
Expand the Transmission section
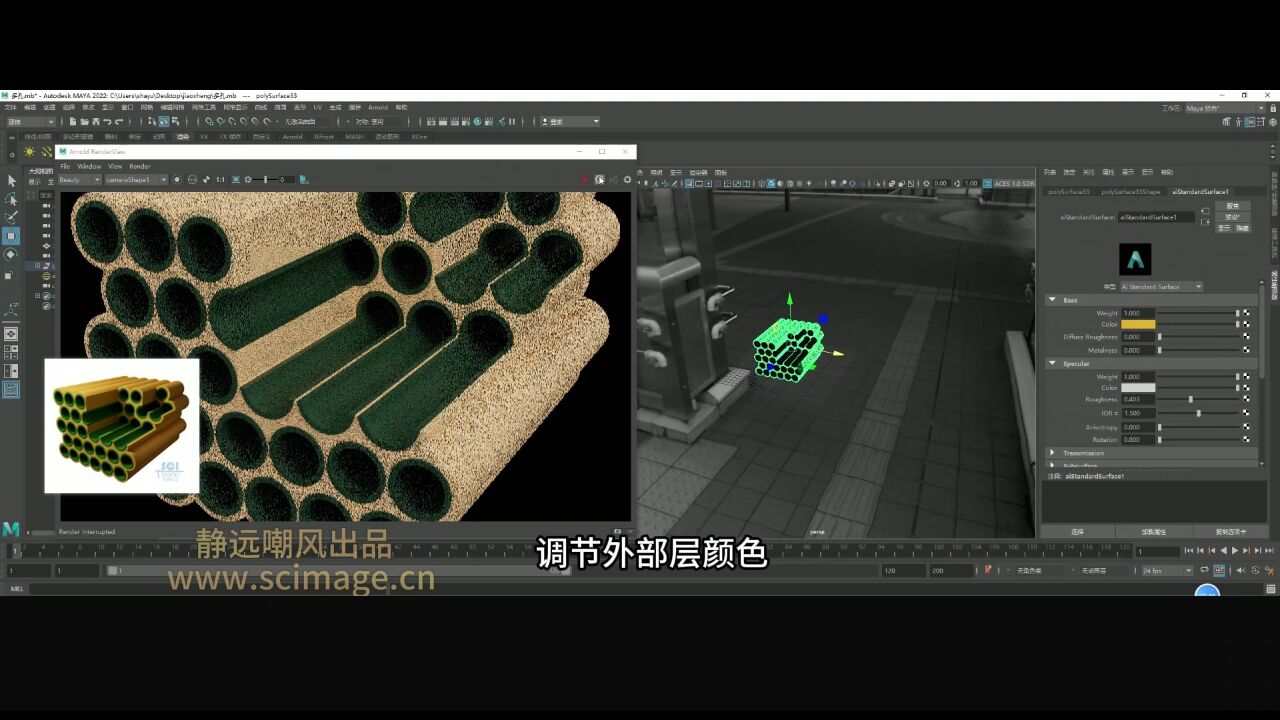tap(1052, 453)
